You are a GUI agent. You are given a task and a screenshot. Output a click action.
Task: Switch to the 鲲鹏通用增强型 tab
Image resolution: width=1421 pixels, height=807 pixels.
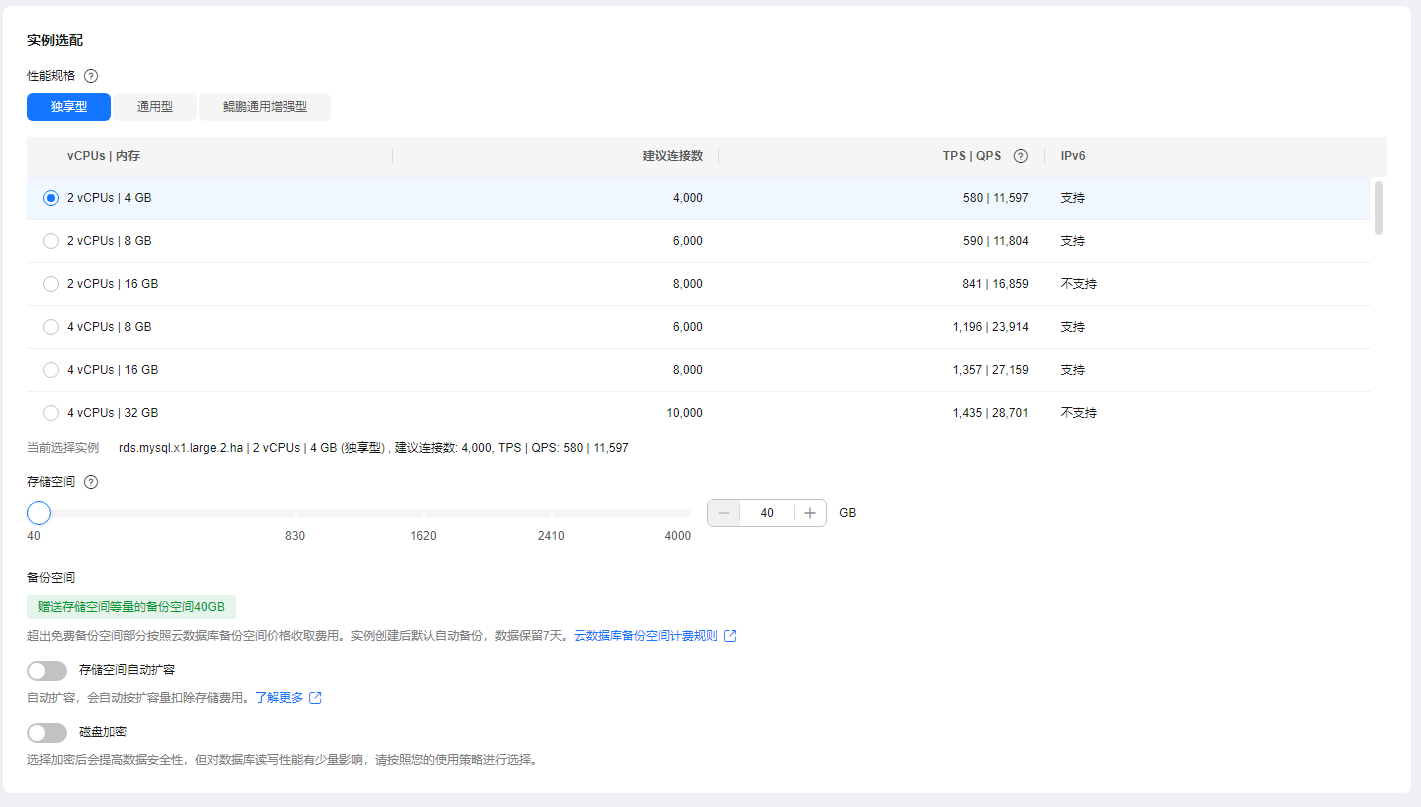pos(264,107)
